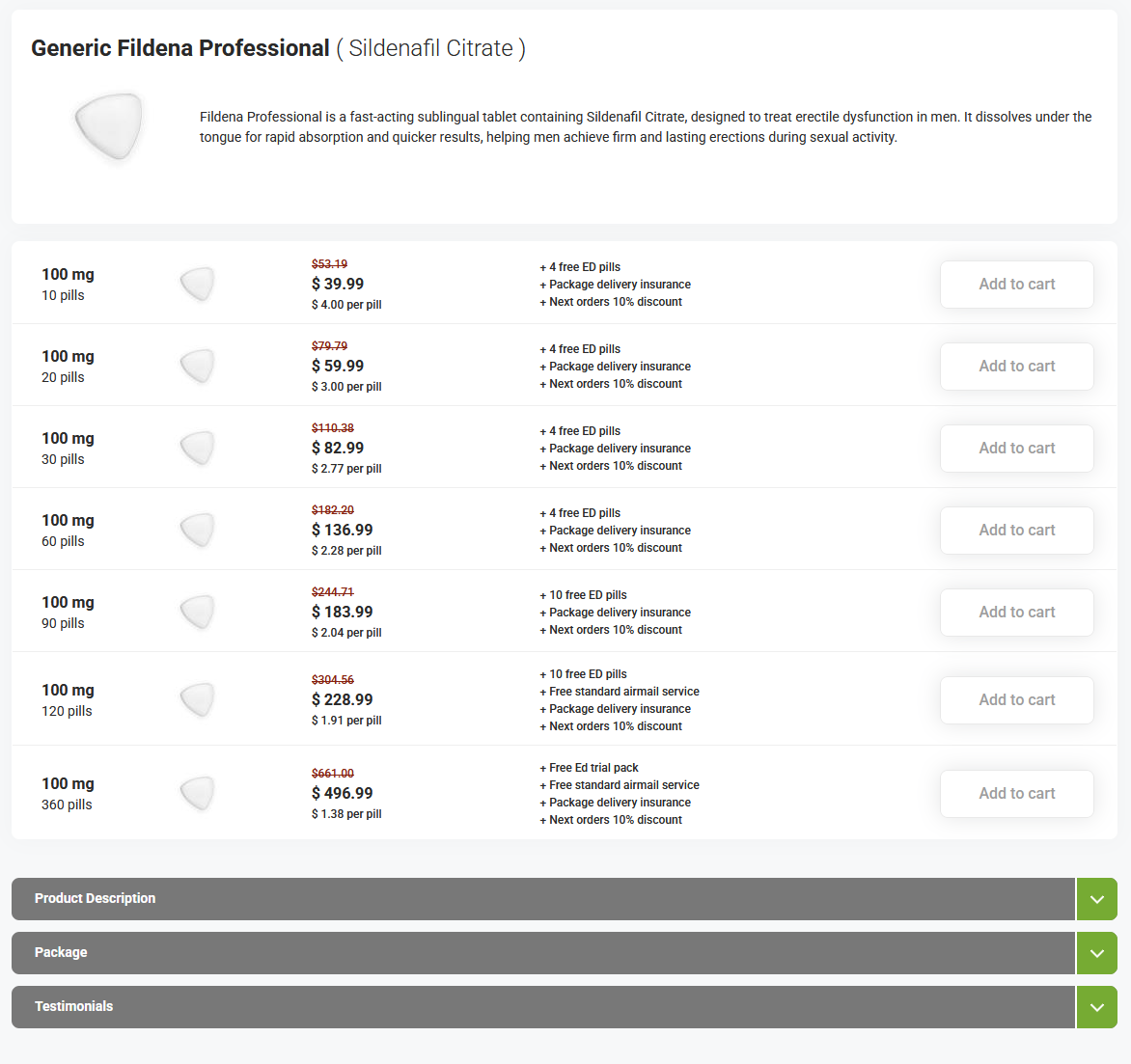The height and width of the screenshot is (1064, 1131).
Task: Add the 60 pills package to cart
Action: [x=1016, y=530]
